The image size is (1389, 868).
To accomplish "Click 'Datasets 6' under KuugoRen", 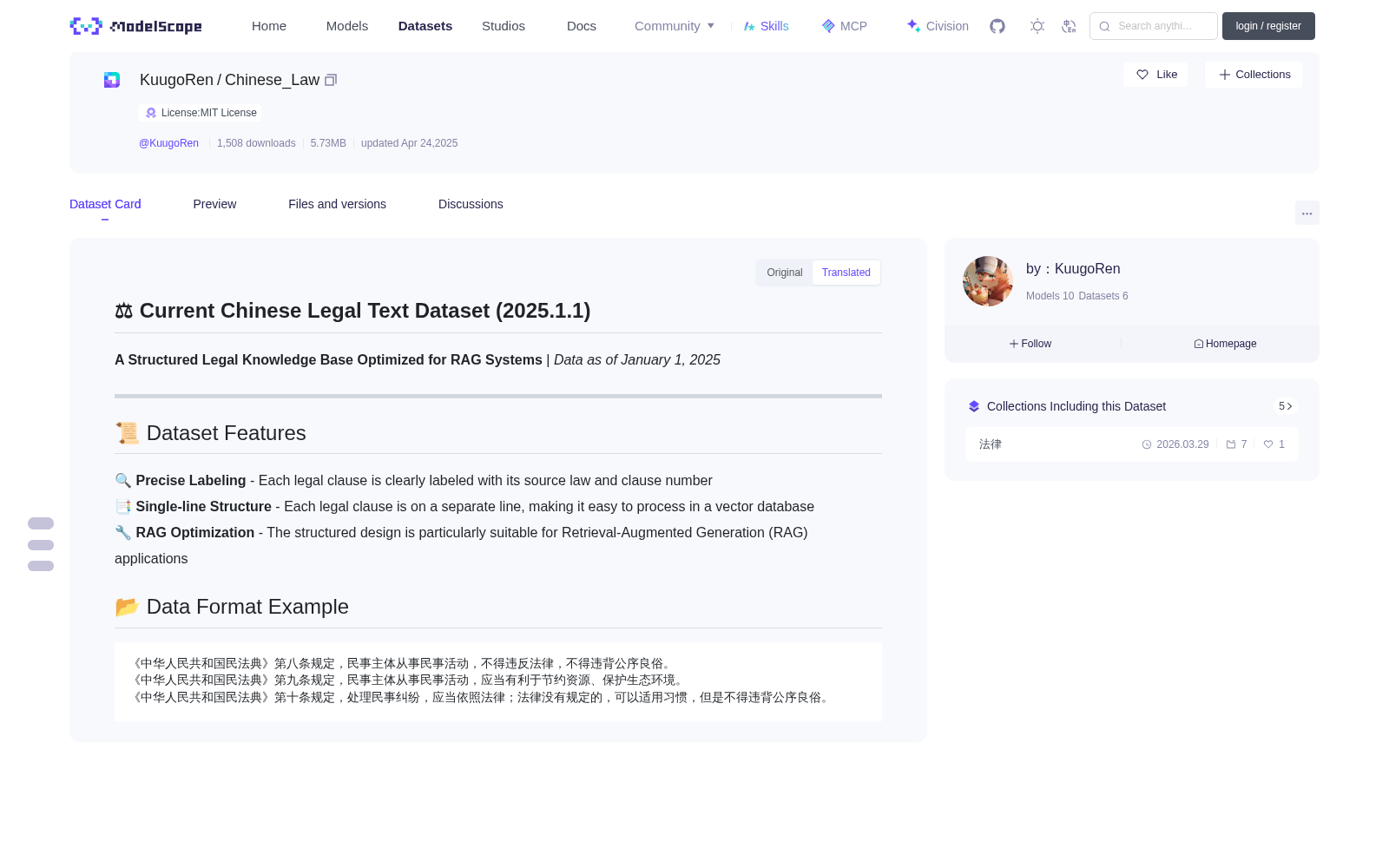I will click(x=1103, y=296).
